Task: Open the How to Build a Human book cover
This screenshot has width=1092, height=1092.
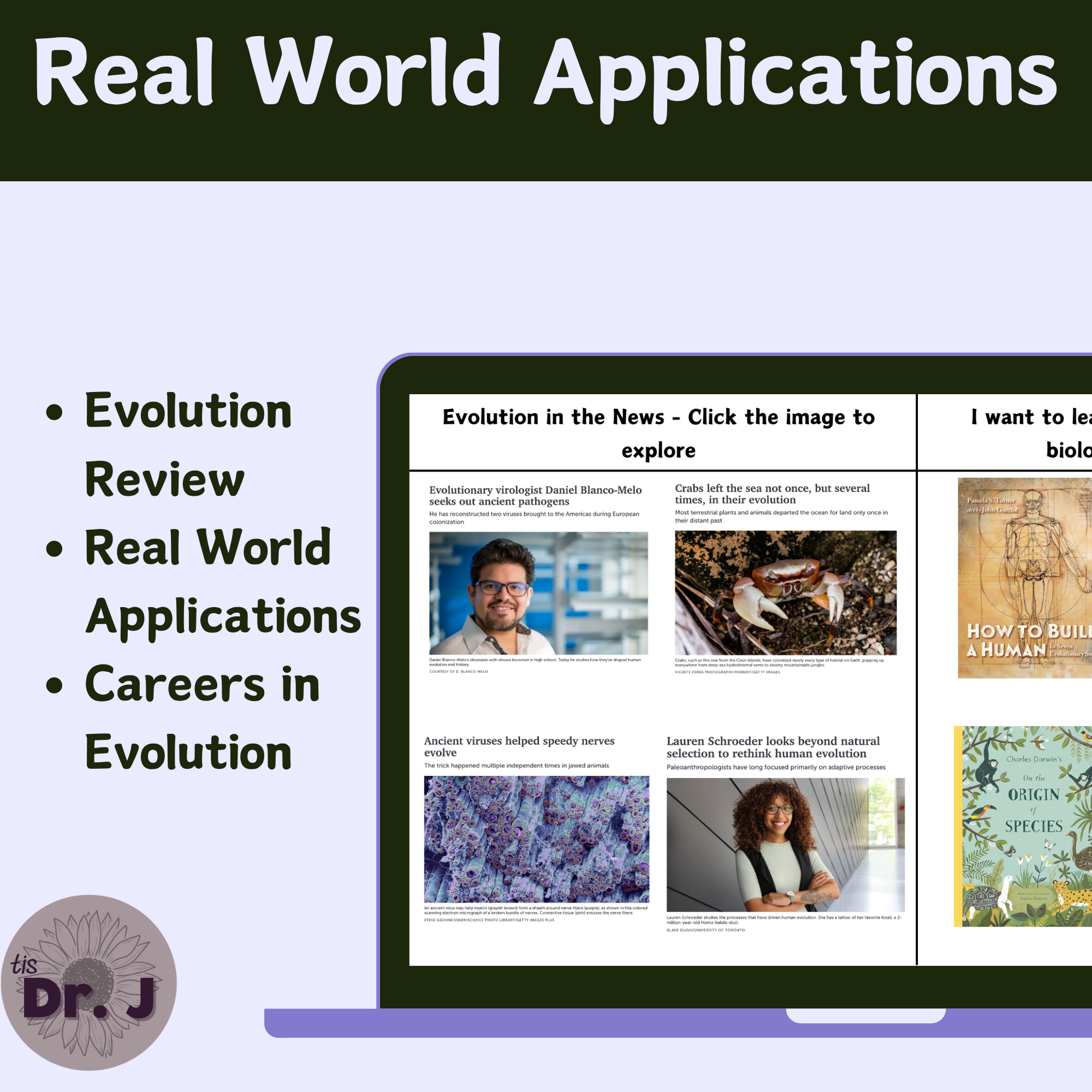Action: click(x=1024, y=578)
